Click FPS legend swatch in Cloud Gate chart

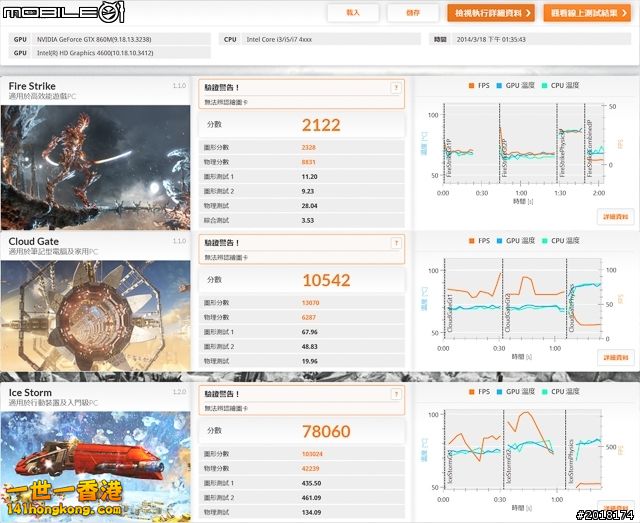pyautogui.click(x=471, y=241)
